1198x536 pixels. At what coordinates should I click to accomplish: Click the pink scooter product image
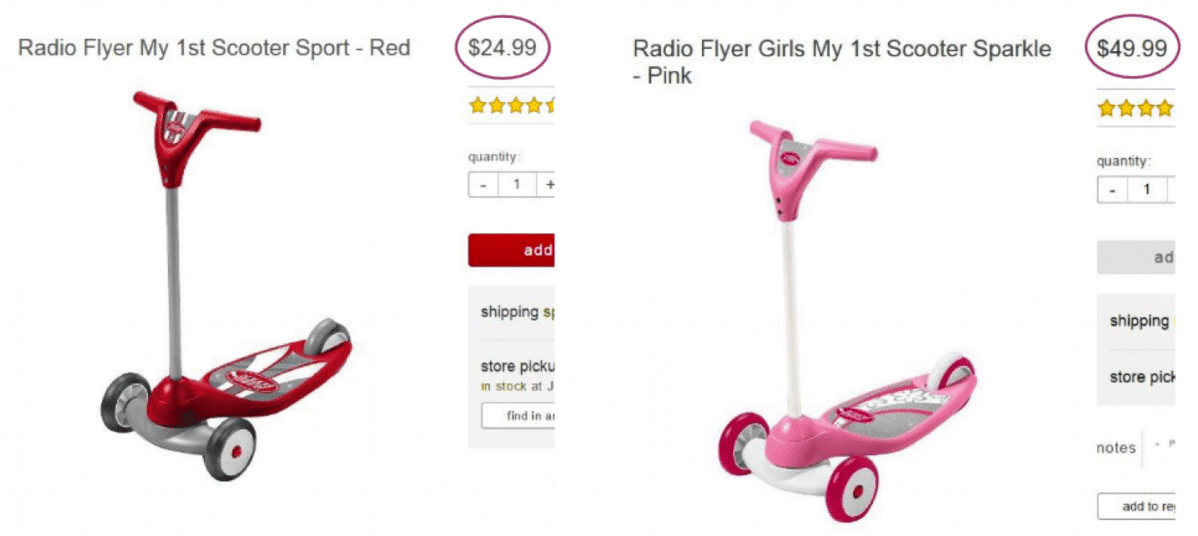click(x=847, y=321)
